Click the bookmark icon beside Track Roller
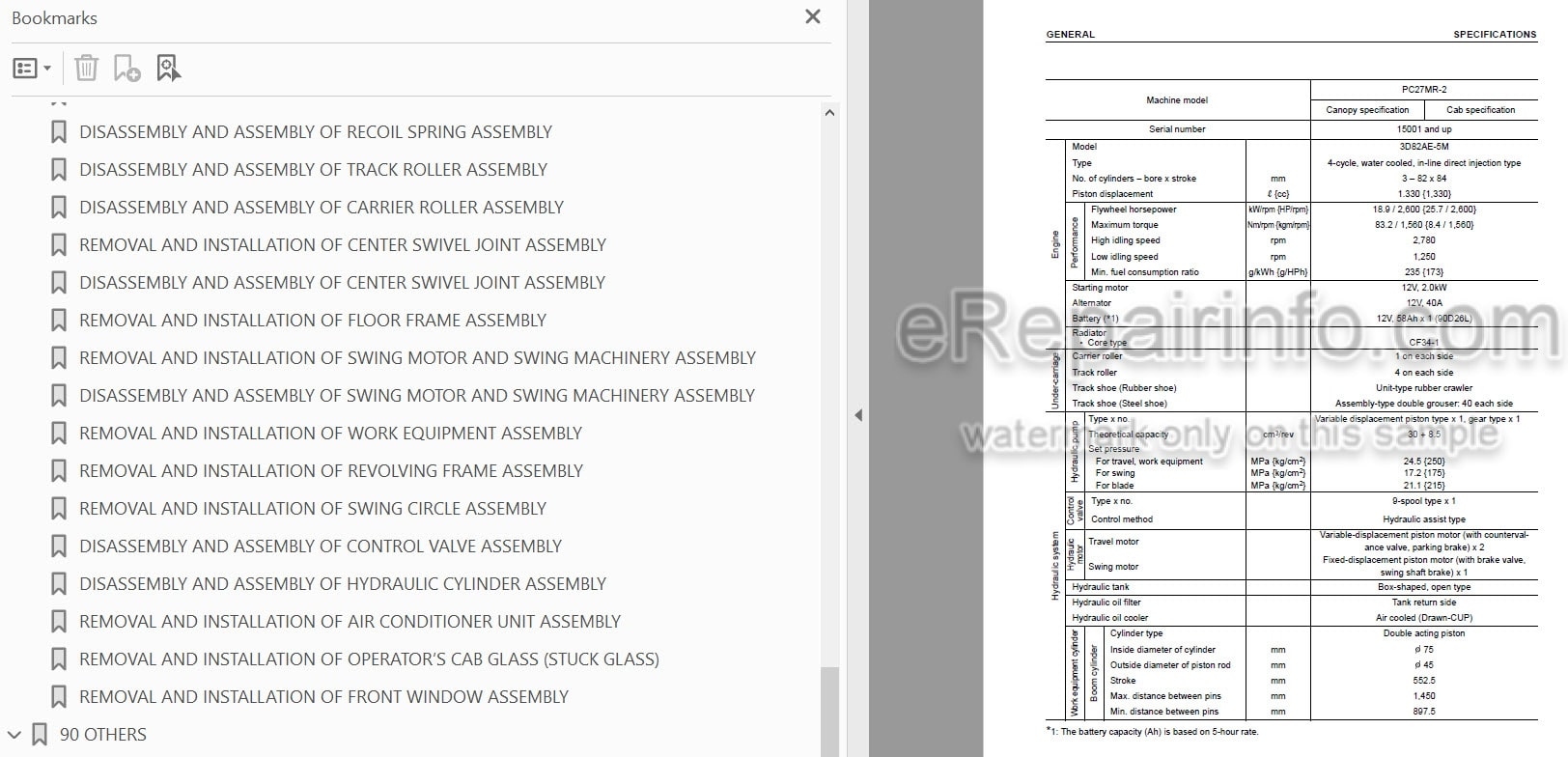Image resolution: width=1568 pixels, height=757 pixels. (59, 170)
